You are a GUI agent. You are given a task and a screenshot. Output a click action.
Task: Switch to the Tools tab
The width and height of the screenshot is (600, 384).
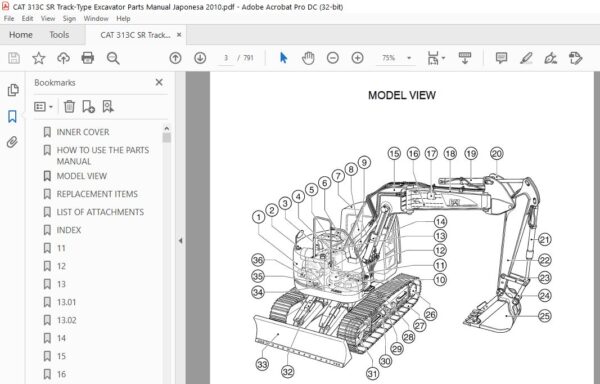tap(59, 35)
